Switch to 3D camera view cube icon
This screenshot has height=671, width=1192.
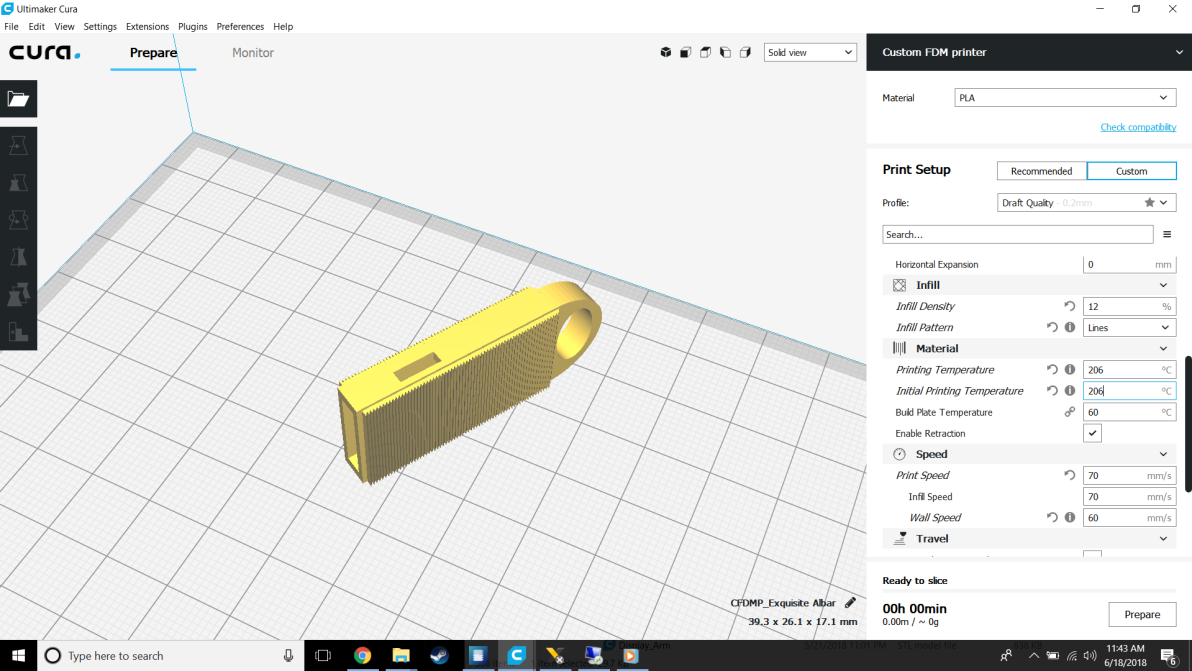666,52
